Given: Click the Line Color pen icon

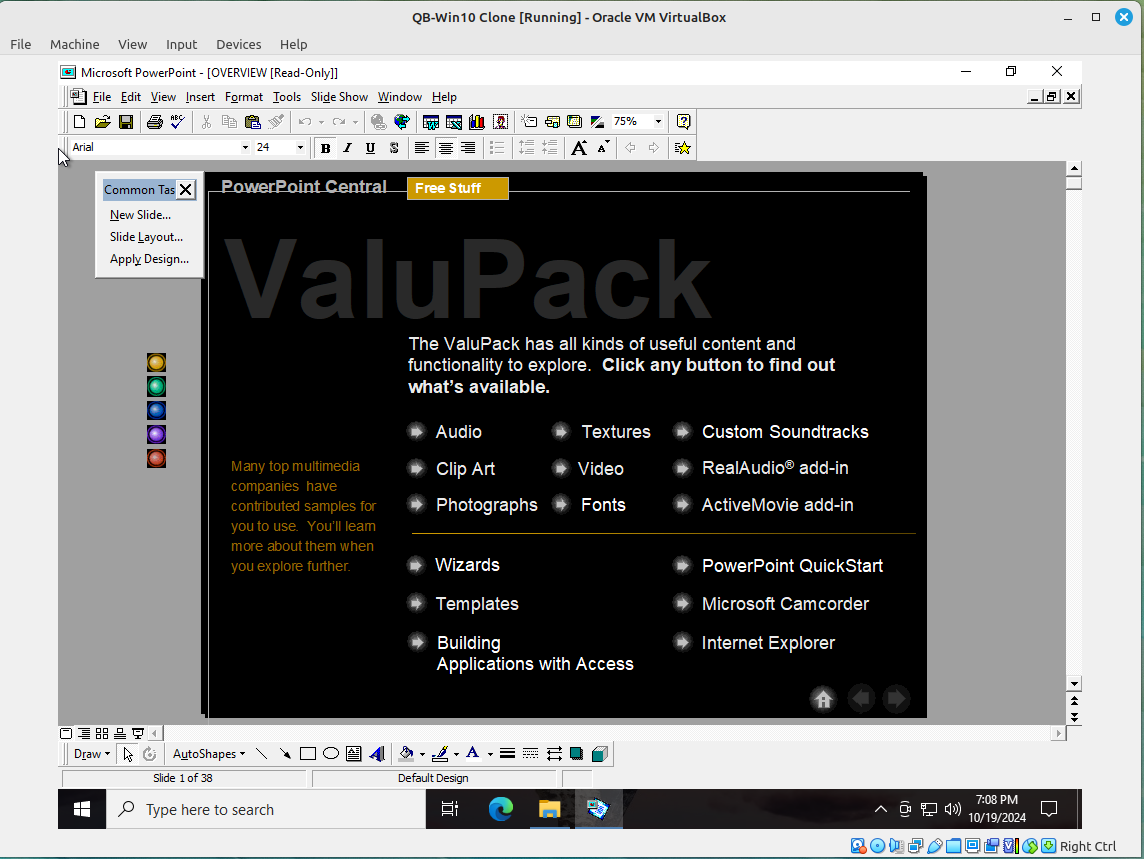Looking at the screenshot, I should [440, 754].
